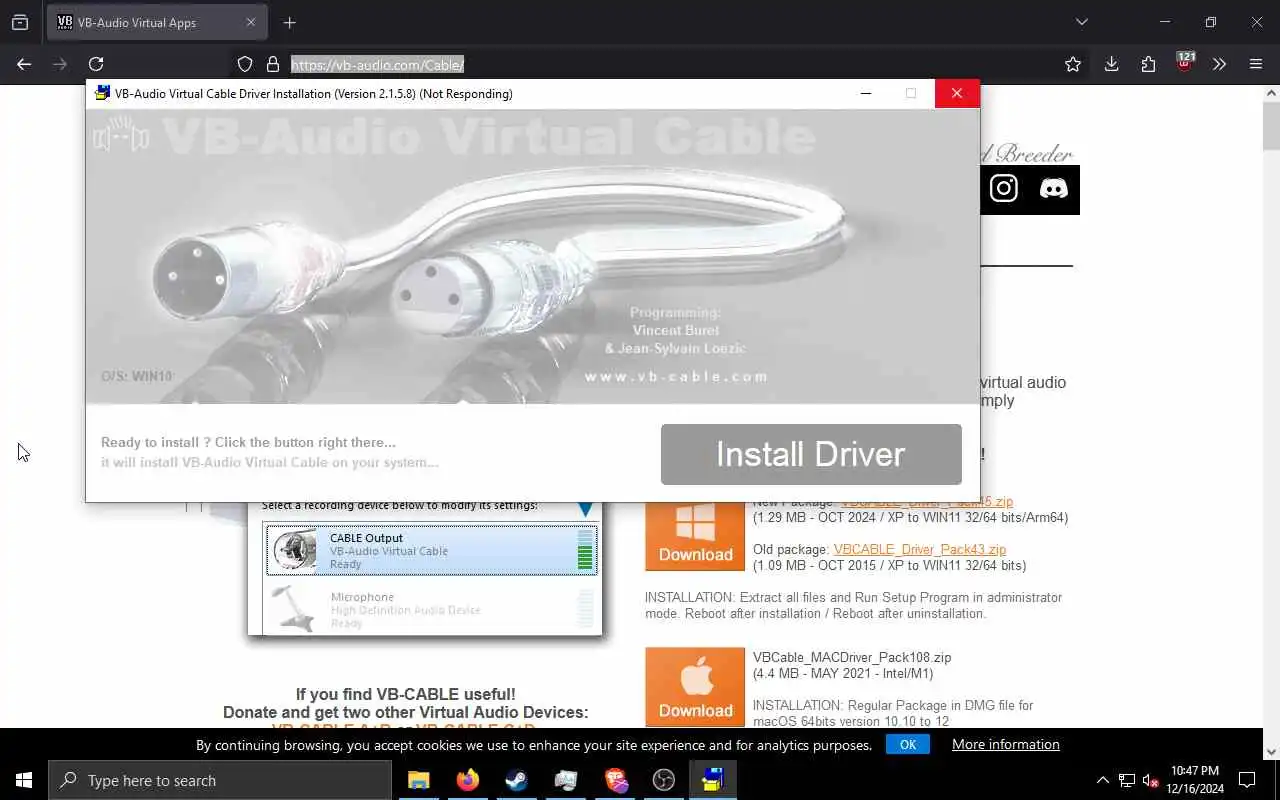Open the Discord icon link
Image resolution: width=1280 pixels, height=800 pixels.
coord(1053,189)
